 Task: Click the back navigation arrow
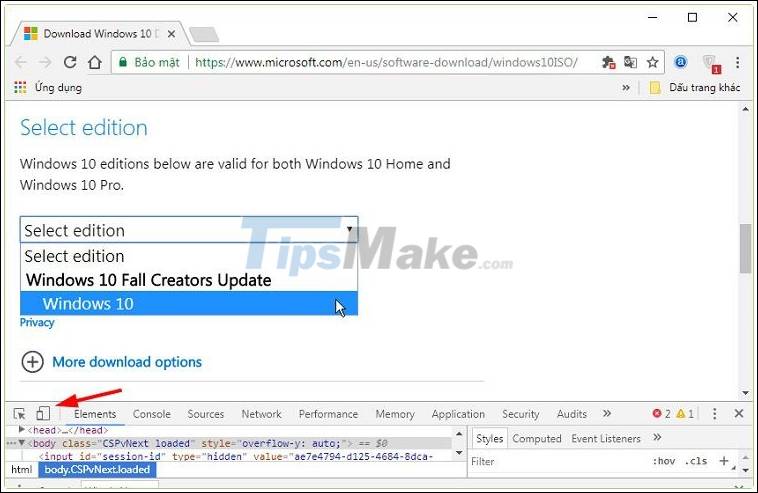click(x=21, y=62)
